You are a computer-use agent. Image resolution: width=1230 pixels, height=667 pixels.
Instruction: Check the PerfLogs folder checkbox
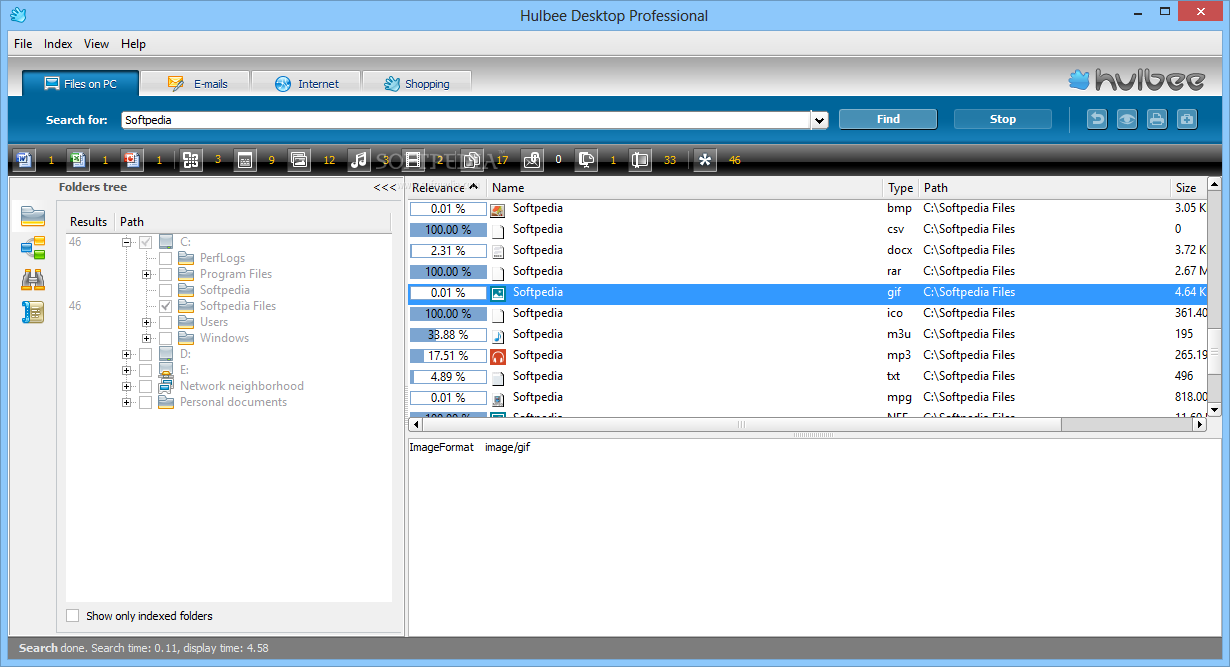pos(166,258)
